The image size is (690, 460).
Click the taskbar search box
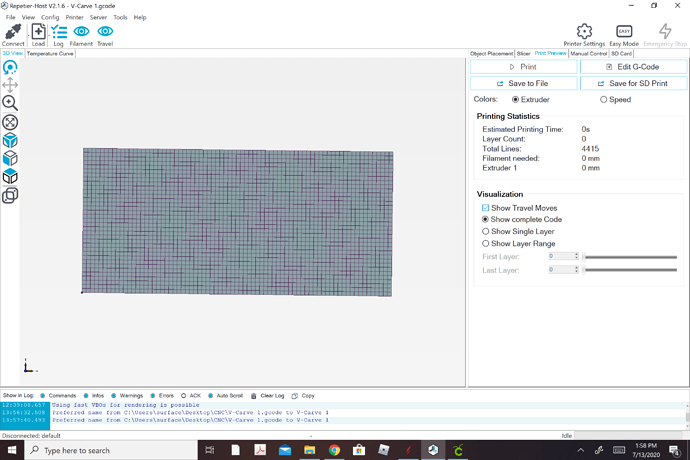(x=111, y=450)
